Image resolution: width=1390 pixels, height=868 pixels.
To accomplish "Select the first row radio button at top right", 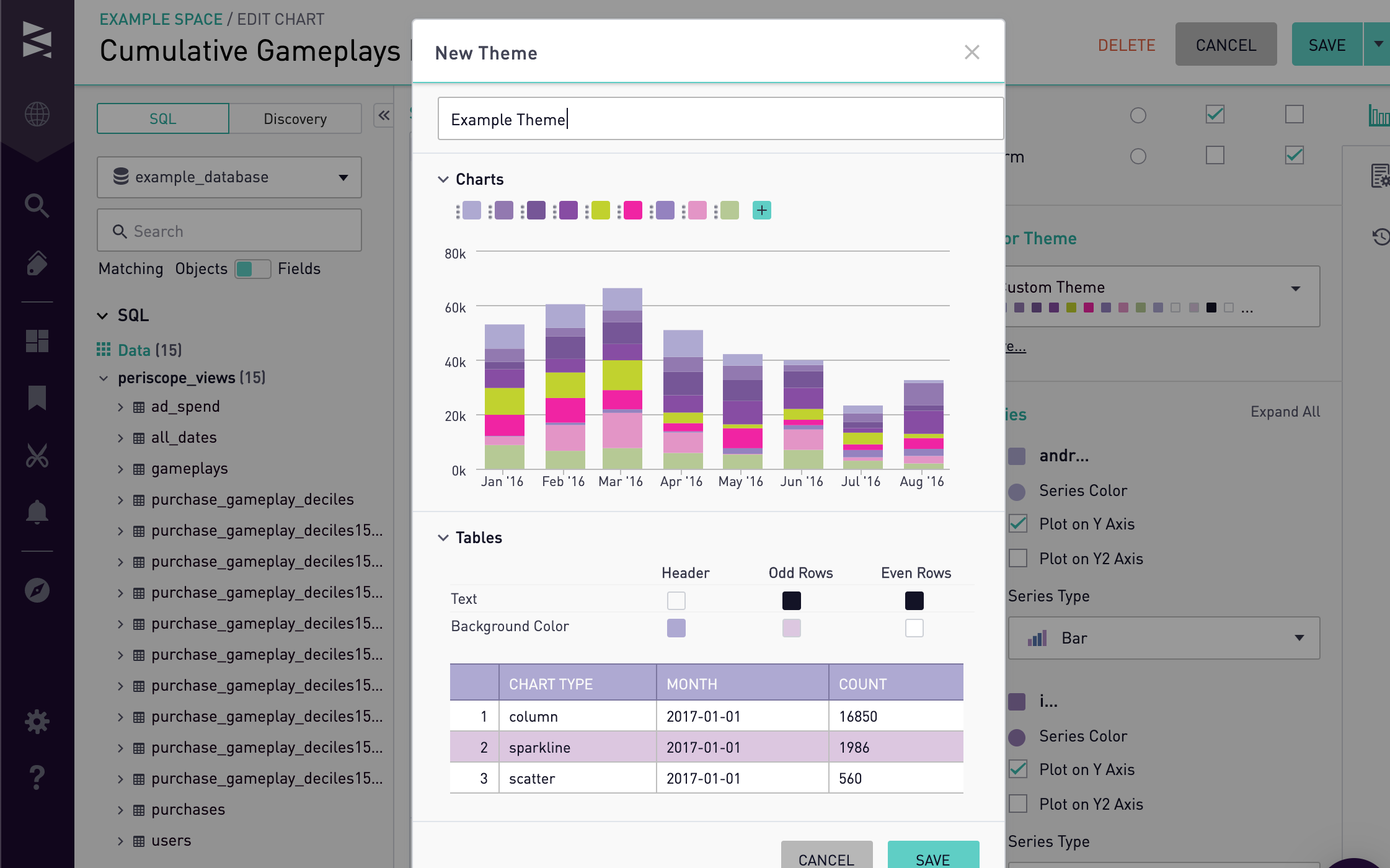I will [x=1138, y=115].
